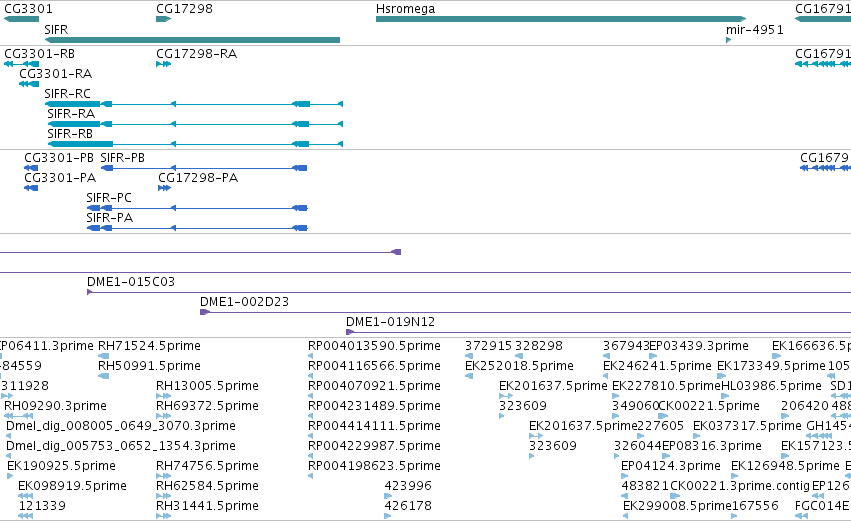Open the DME1-019N12 clone feature

click(599, 332)
